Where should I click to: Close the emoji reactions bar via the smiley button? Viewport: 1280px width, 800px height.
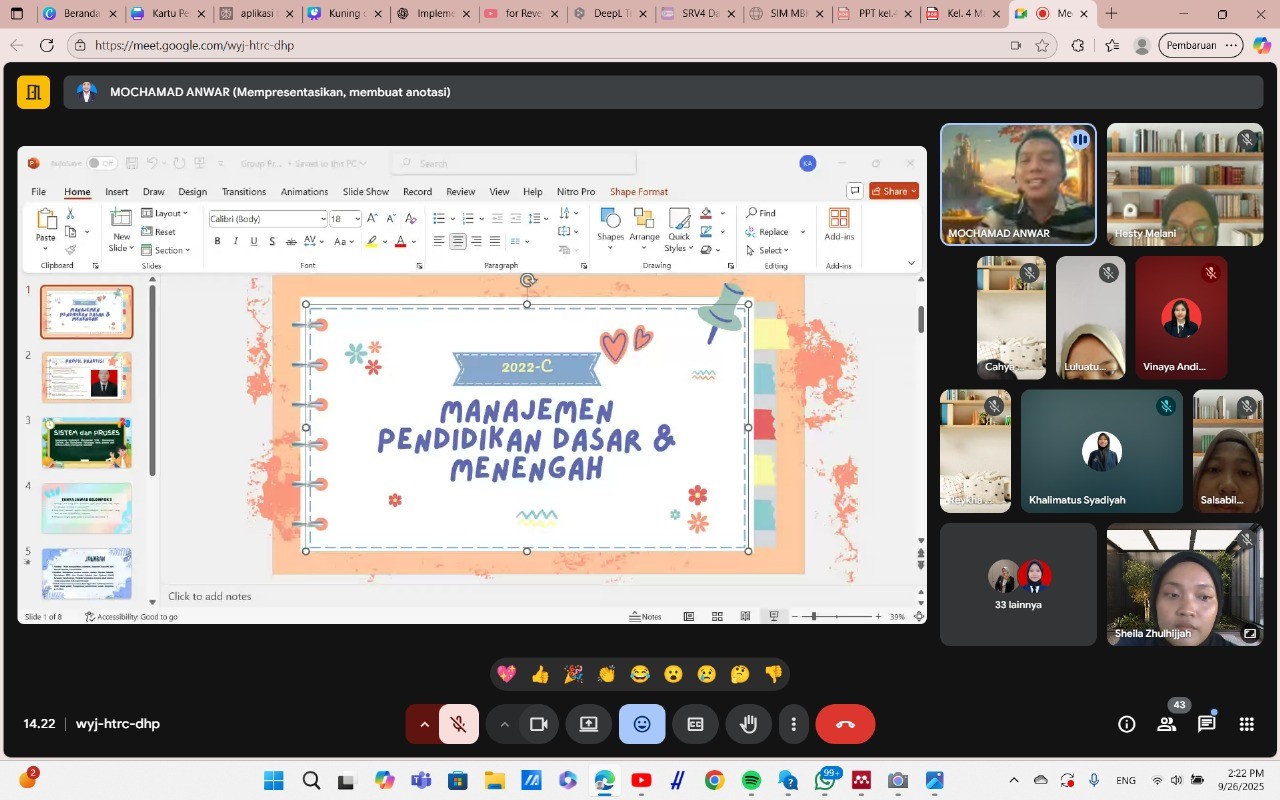pos(642,724)
